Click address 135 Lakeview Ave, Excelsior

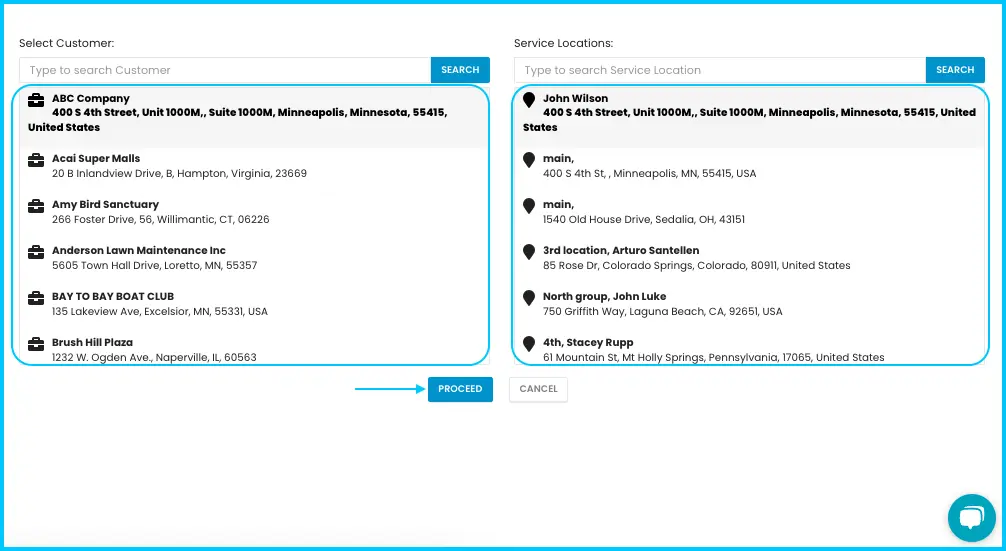click(160, 312)
